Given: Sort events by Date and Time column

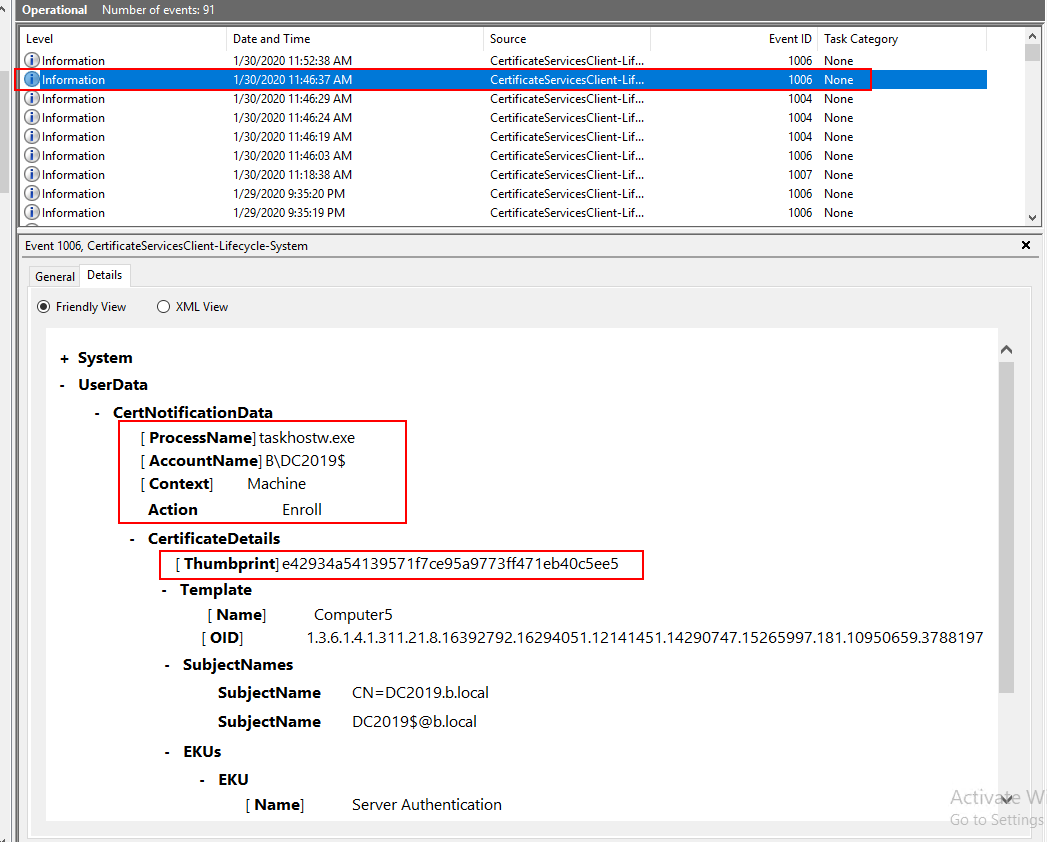Looking at the screenshot, I should click(271, 39).
